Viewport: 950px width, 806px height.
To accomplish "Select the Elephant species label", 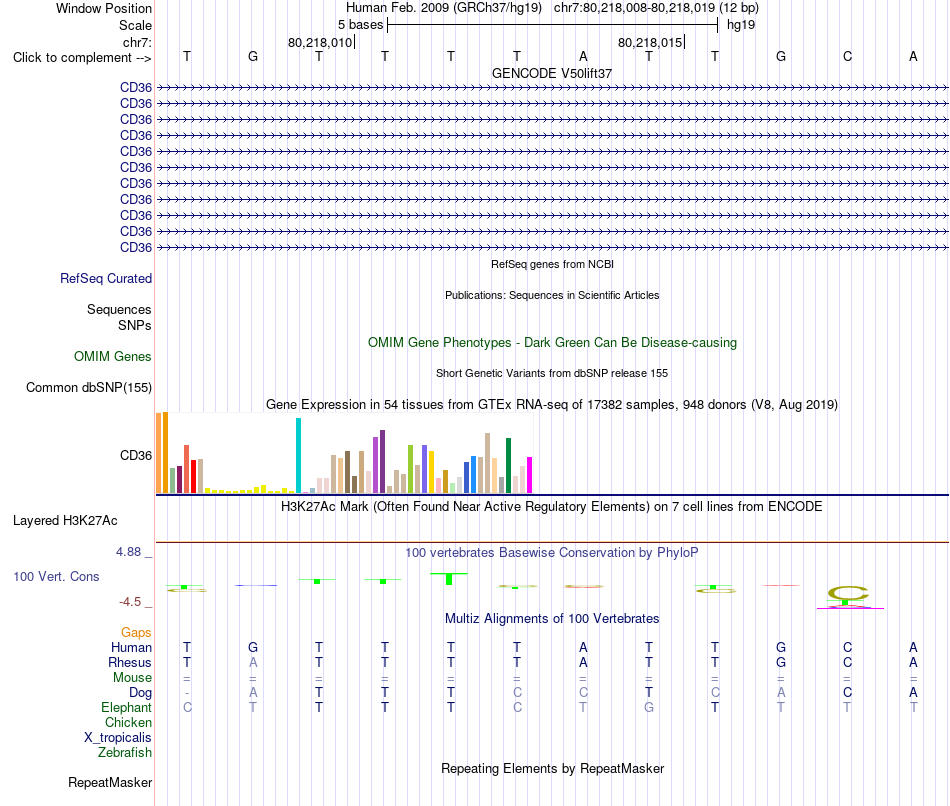I will pyautogui.click(x=127, y=707).
